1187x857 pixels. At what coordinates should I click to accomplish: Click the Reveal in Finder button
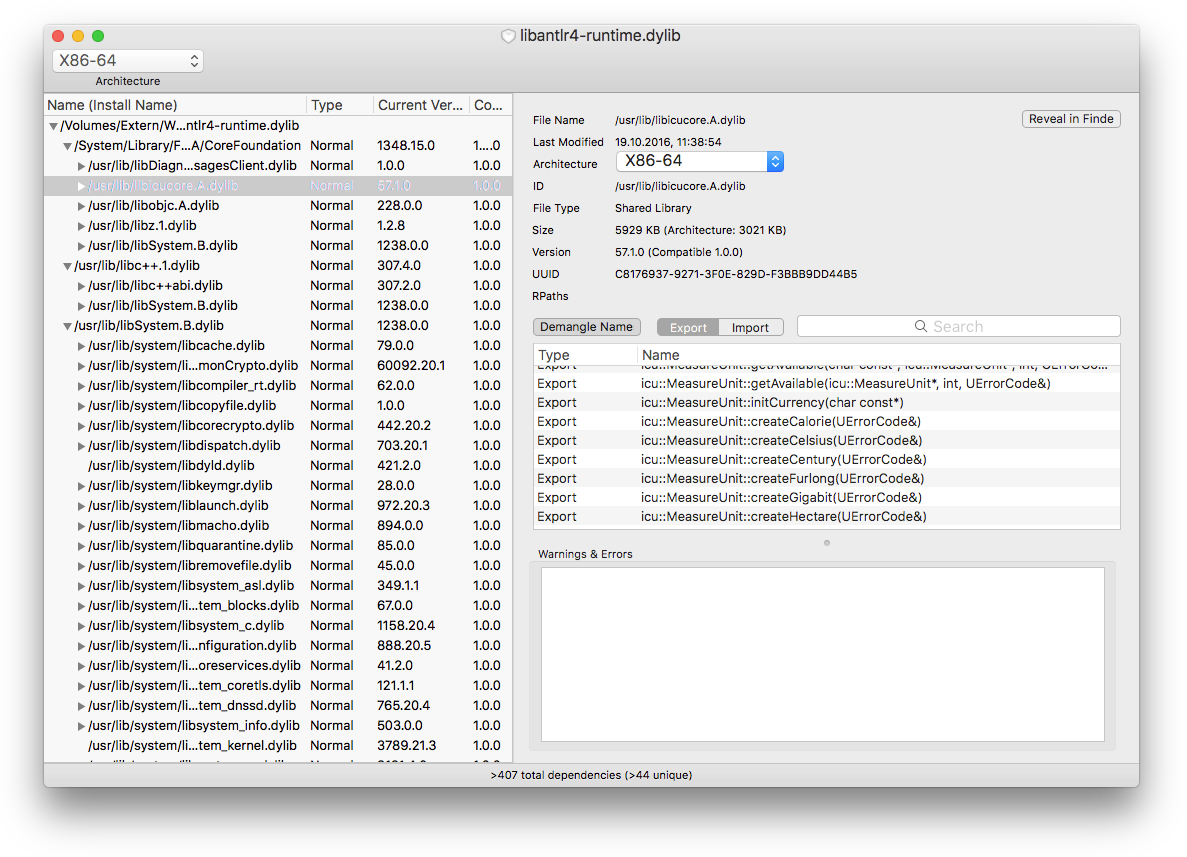(x=1071, y=119)
